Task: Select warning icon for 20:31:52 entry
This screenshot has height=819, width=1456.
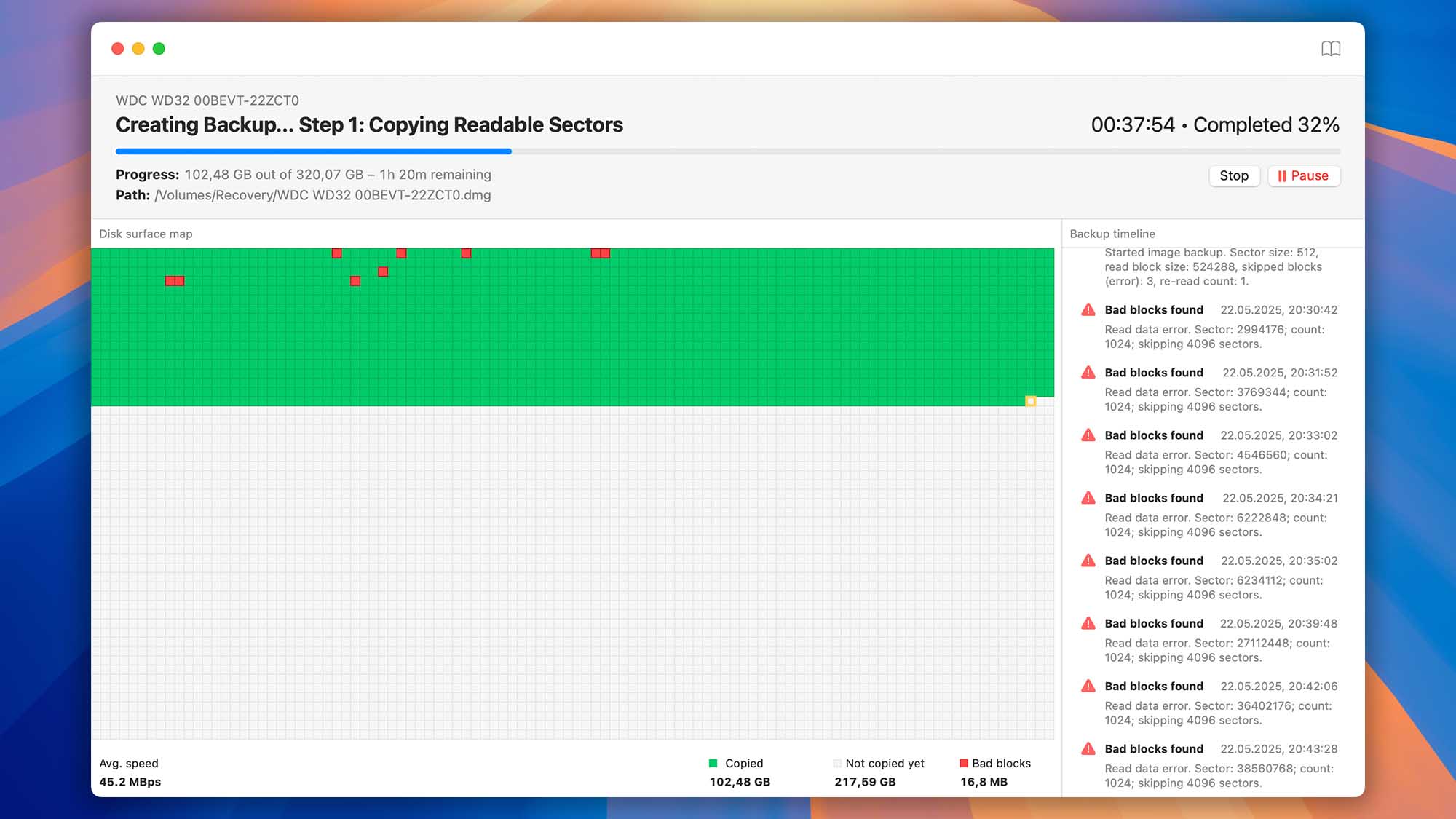Action: point(1088,372)
